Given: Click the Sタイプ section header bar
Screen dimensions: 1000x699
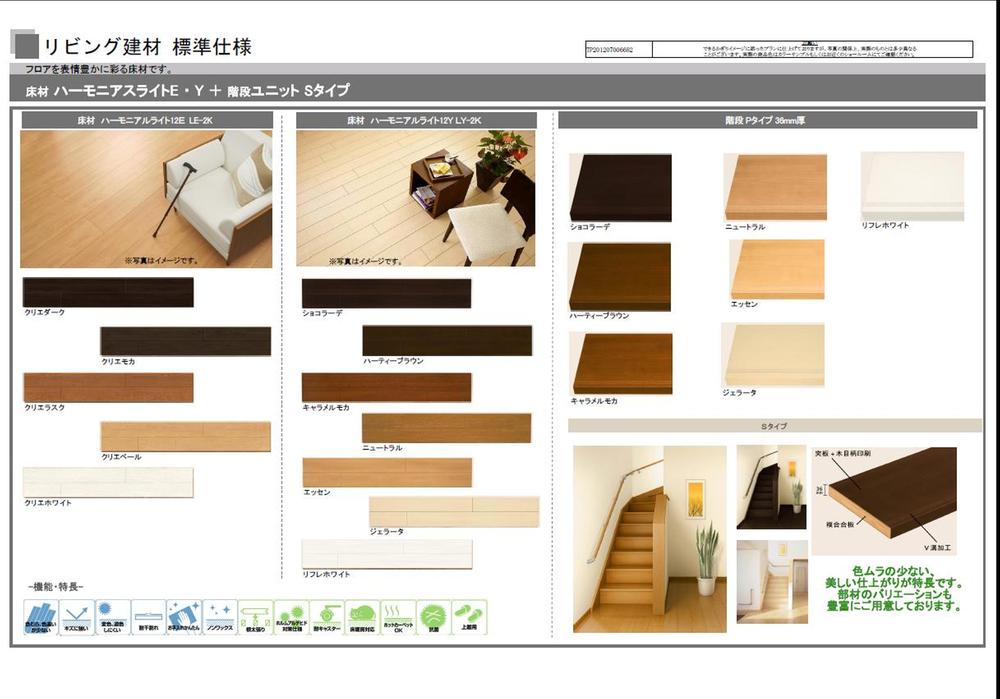Looking at the screenshot, I should tap(774, 426).
